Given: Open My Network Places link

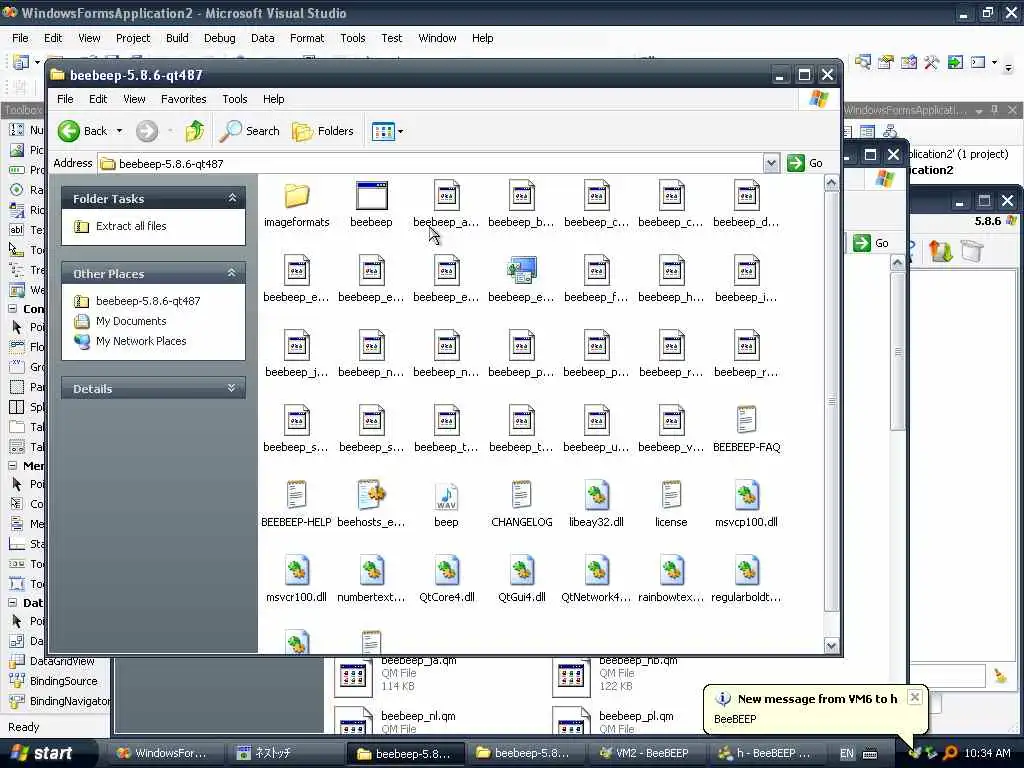Looking at the screenshot, I should click(x=140, y=341).
